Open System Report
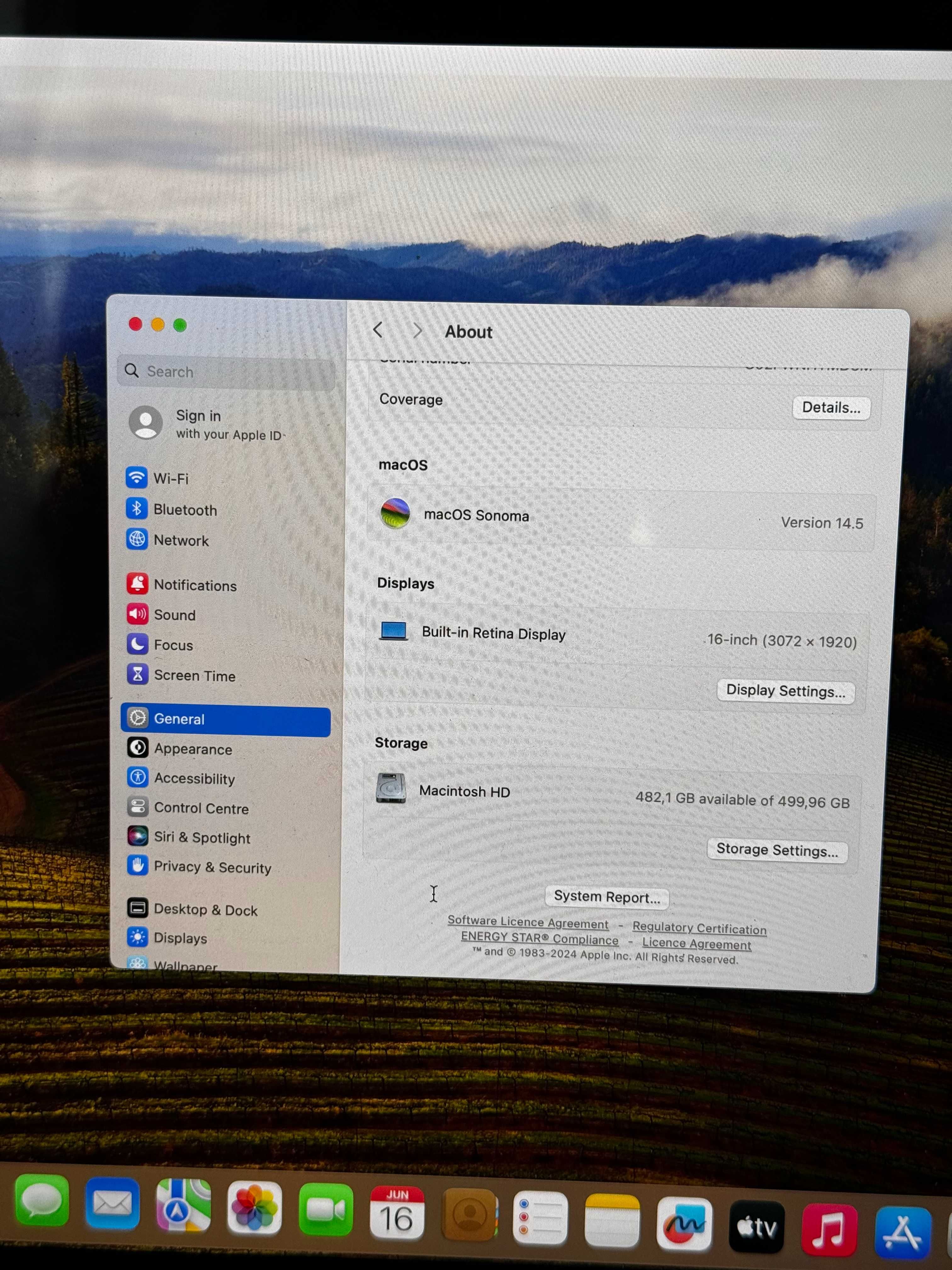The width and height of the screenshot is (952, 1270). tap(607, 897)
